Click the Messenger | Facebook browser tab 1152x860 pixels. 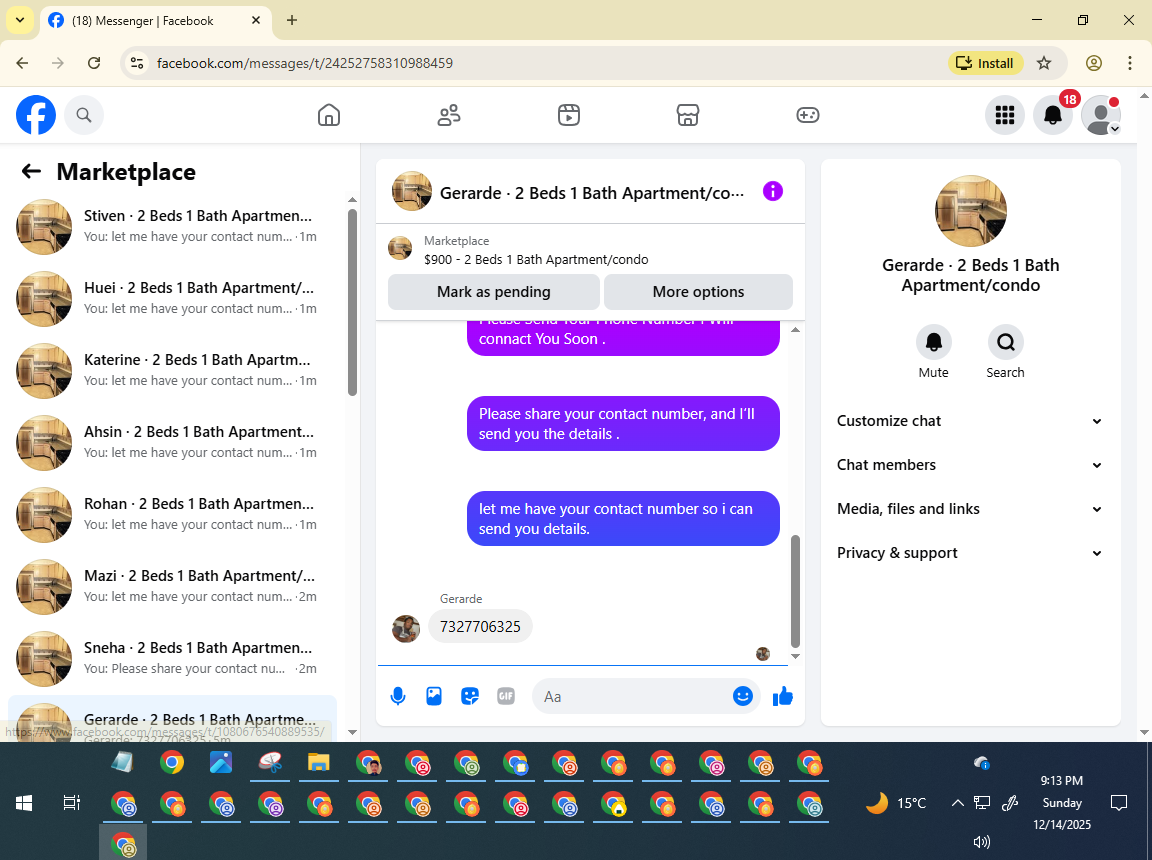[x=156, y=21]
